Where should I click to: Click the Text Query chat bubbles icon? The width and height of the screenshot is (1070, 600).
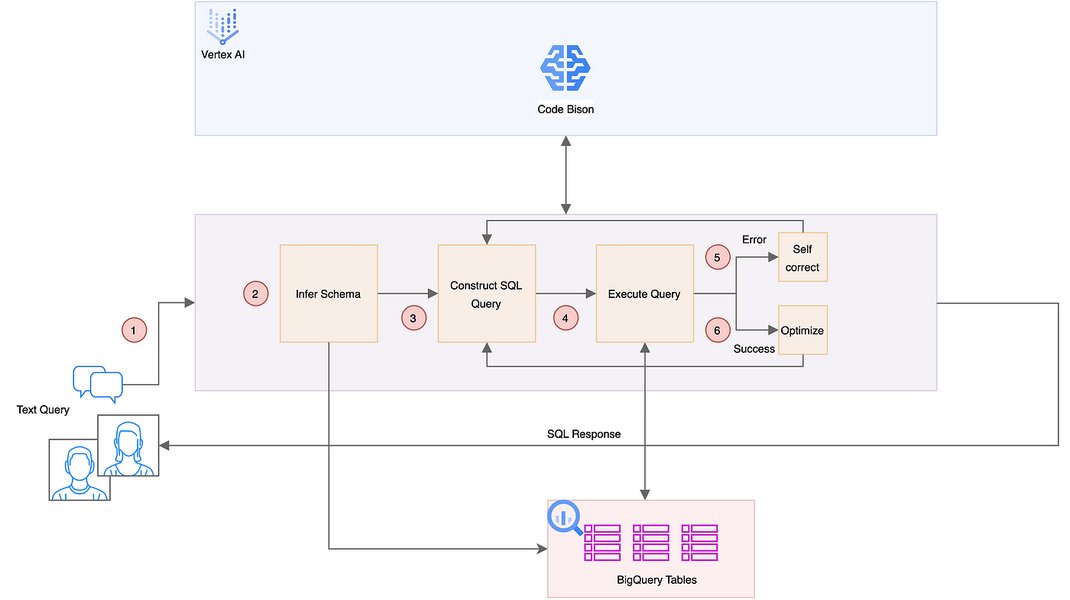(98, 384)
